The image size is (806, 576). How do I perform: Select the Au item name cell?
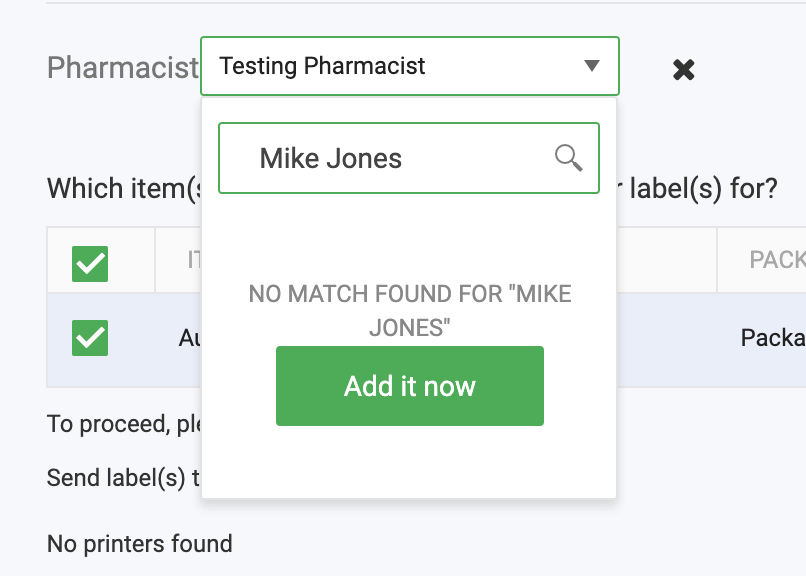pyautogui.click(x=190, y=338)
